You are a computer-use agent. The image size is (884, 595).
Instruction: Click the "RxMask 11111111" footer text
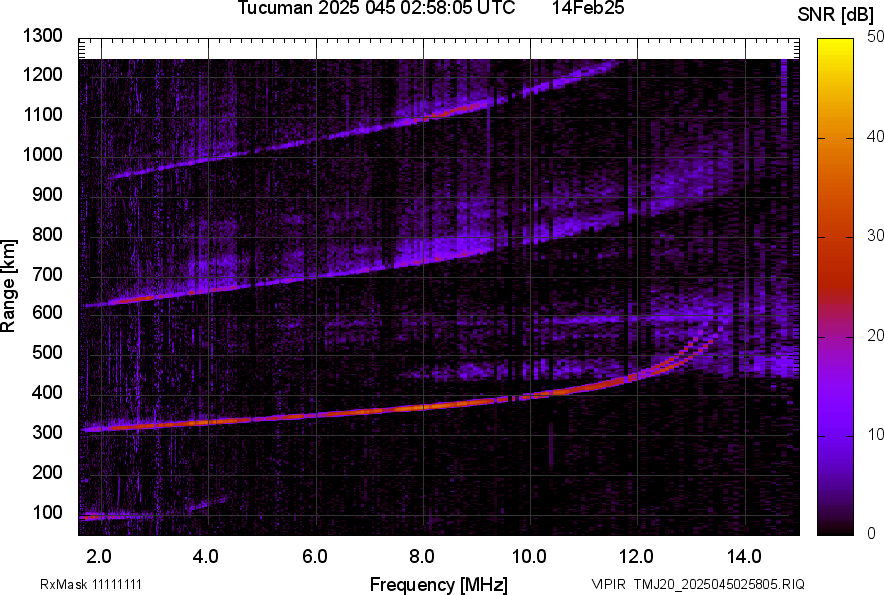point(91,585)
